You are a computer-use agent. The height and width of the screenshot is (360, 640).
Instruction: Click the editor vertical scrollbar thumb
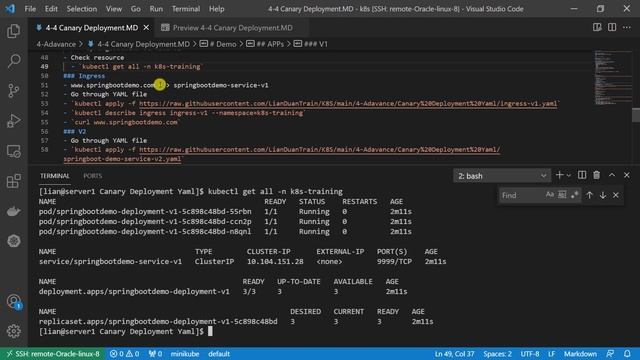636,115
